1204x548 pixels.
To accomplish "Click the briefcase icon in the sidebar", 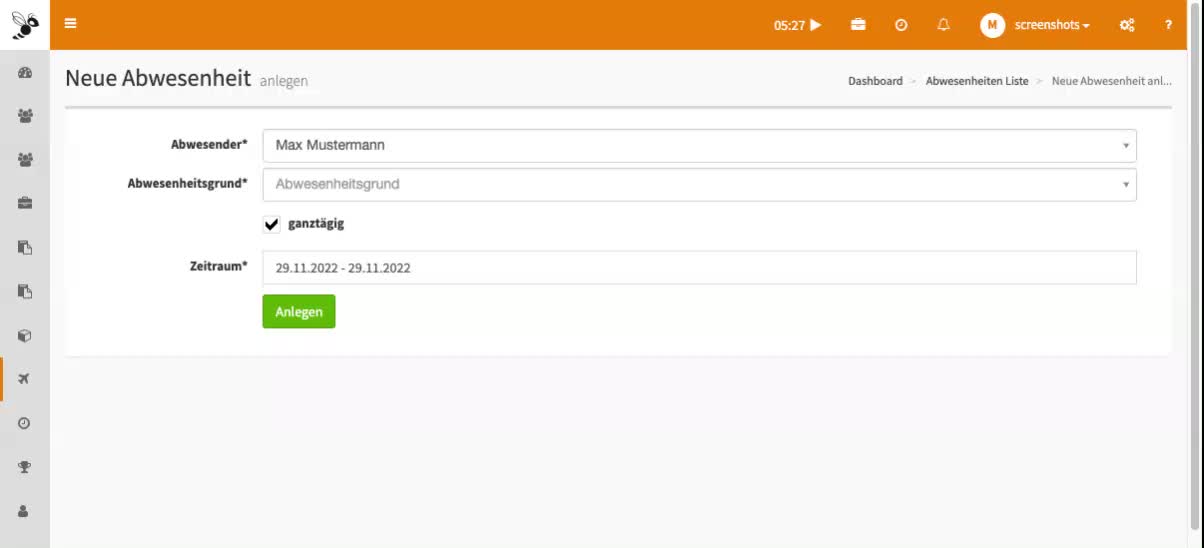I will [x=25, y=203].
